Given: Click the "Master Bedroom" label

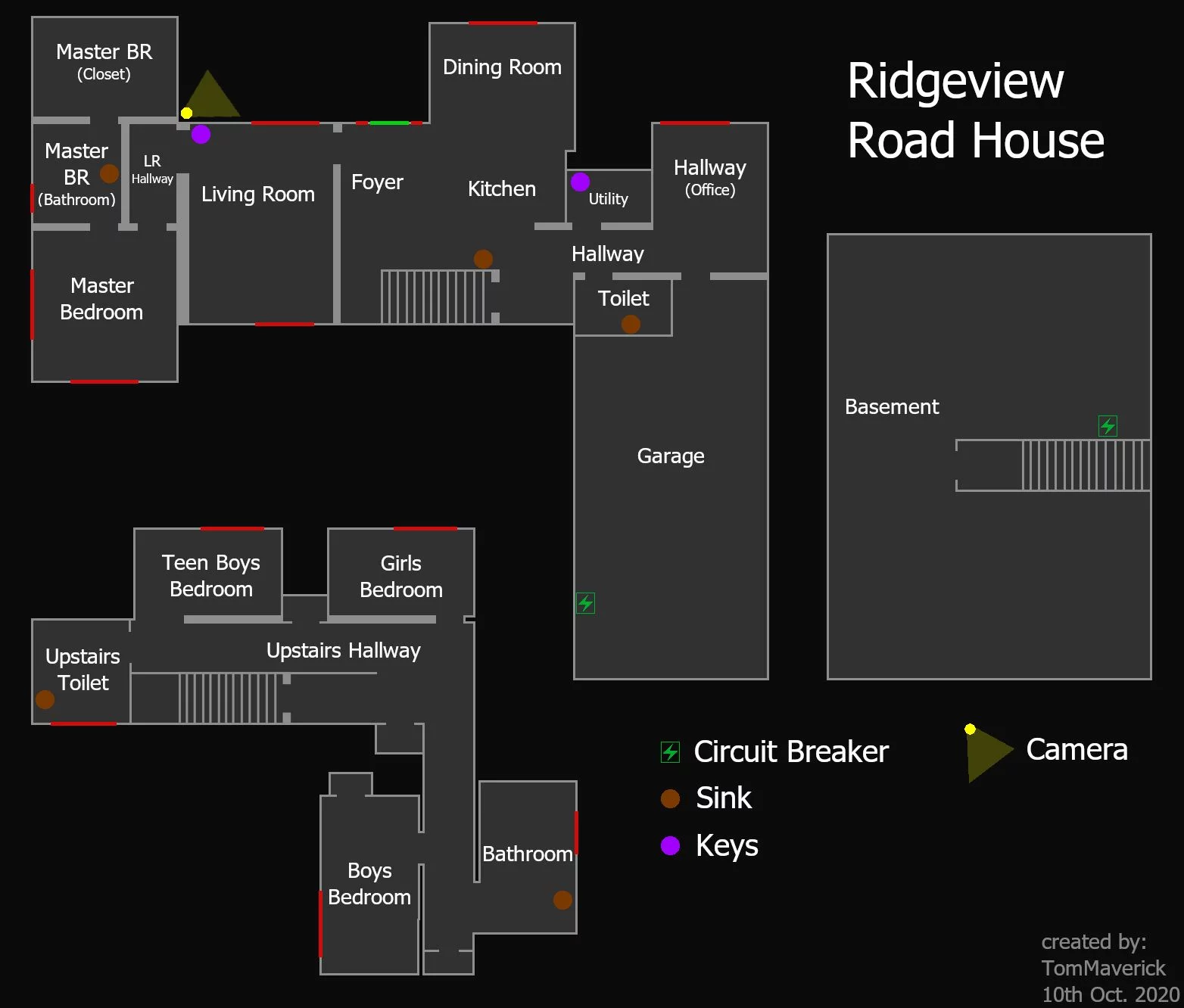Looking at the screenshot, I should 101,299.
